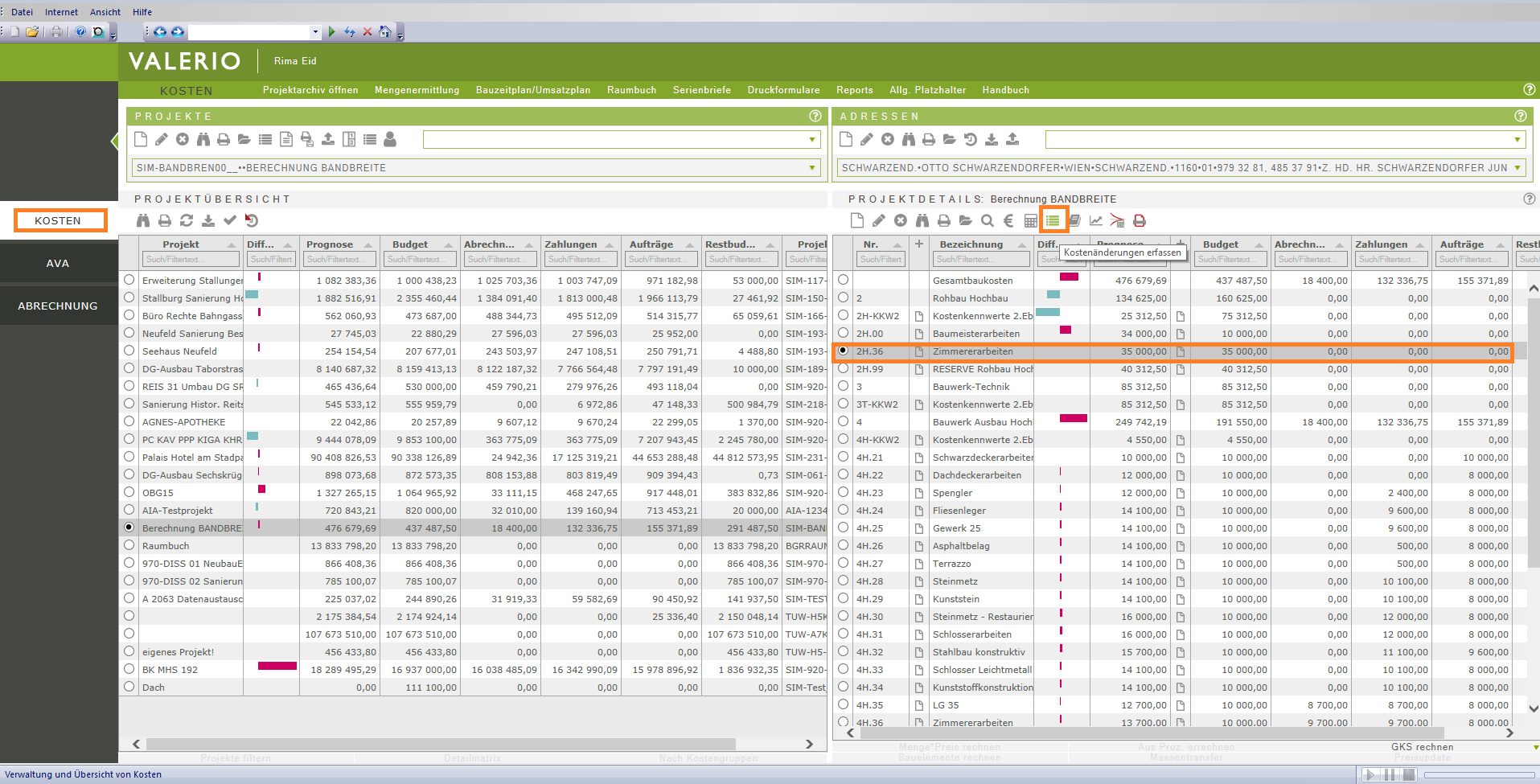The height and width of the screenshot is (784, 1540).
Task: Click the Prognose filter field in Projektübersicht
Action: point(339,259)
